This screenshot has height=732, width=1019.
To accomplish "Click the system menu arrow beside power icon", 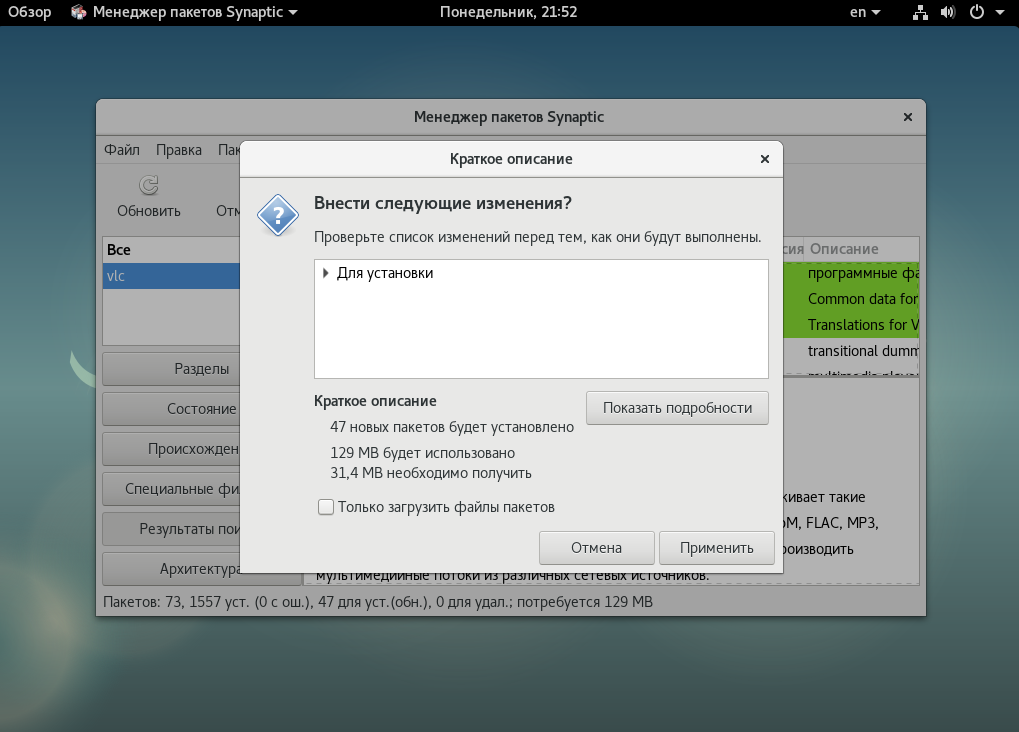I will point(1000,12).
